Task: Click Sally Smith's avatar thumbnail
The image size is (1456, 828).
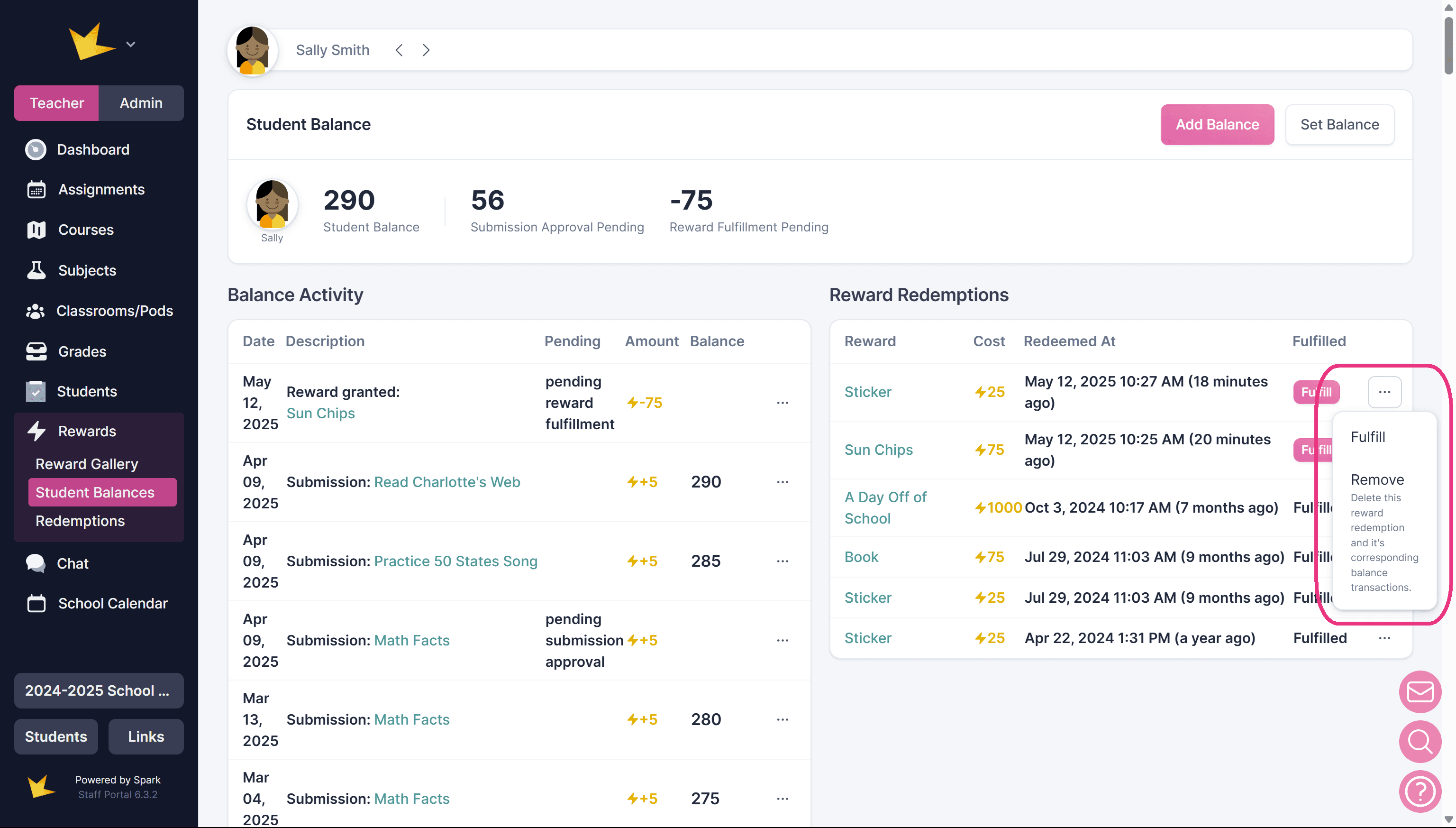Action: point(252,51)
